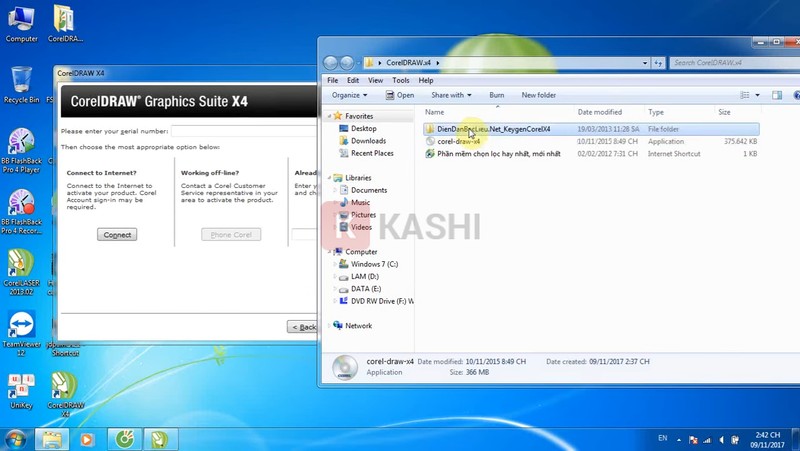Click the EN language indicator
Screen dimensions: 800x451
tap(662, 438)
